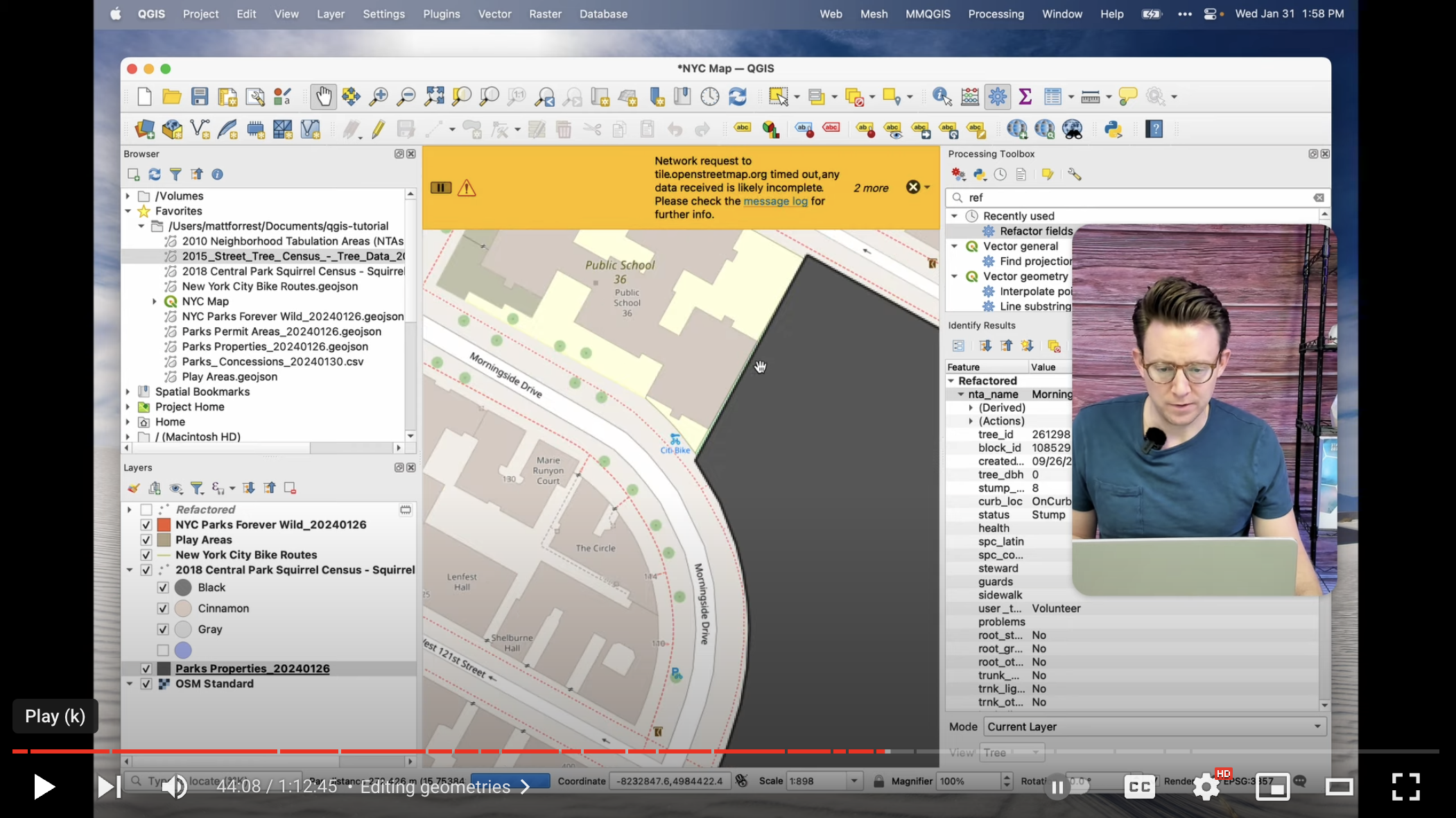Open the Processing Toolbox gear icon
This screenshot has height=818, width=1456.
[x=998, y=96]
